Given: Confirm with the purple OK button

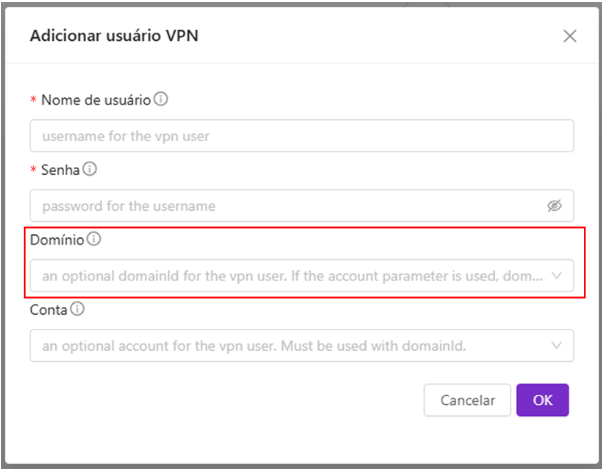Looking at the screenshot, I should [542, 400].
